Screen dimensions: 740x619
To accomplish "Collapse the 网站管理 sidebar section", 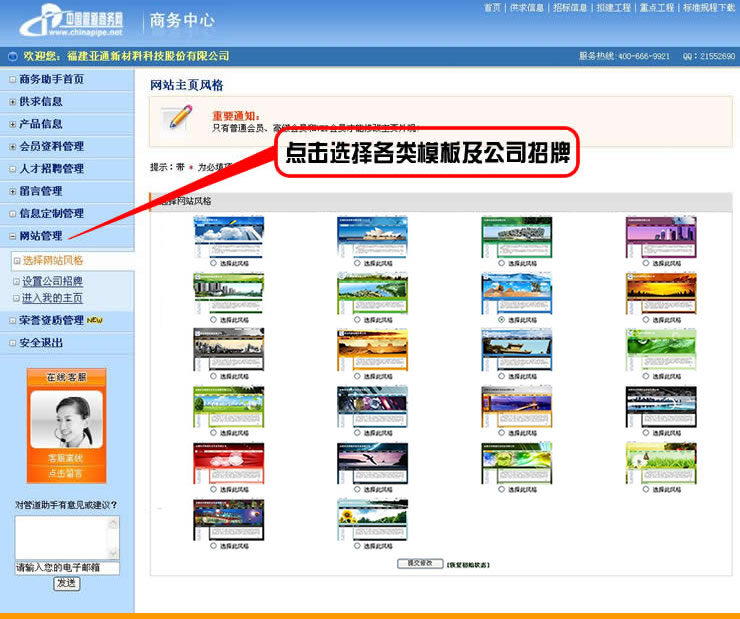I will 12,236.
